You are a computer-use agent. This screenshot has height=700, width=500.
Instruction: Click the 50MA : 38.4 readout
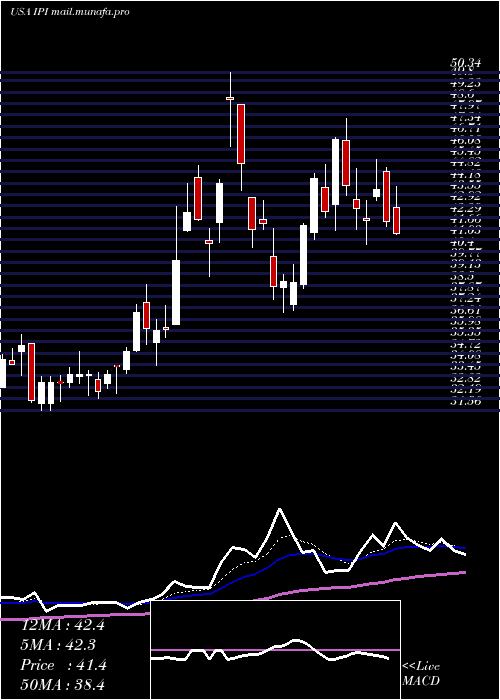[62, 684]
